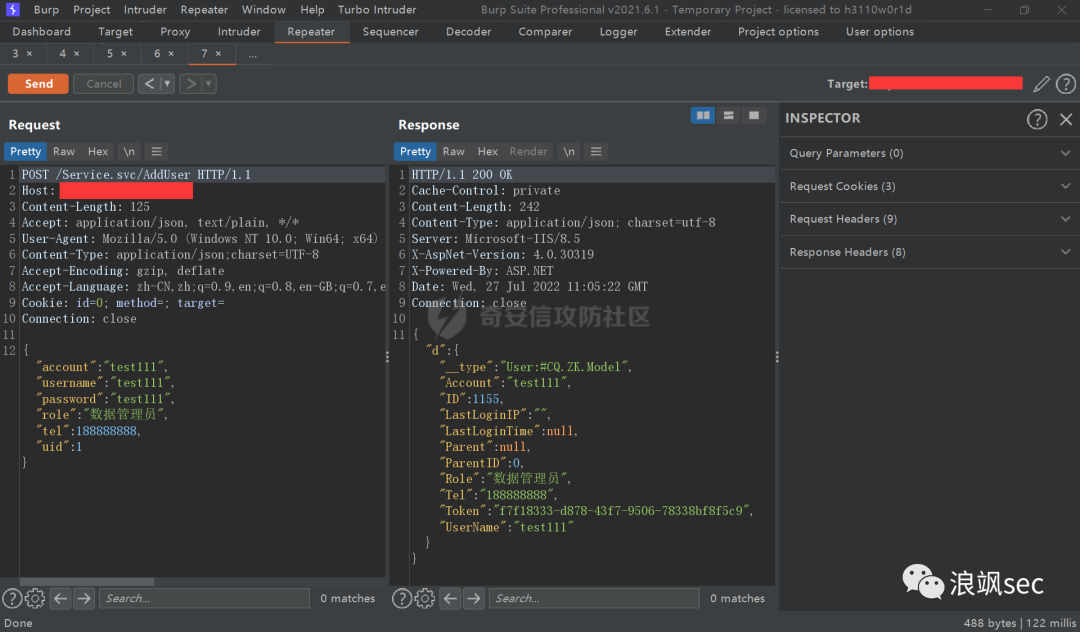The height and width of the screenshot is (632, 1080).
Task: Open back history dropdown arrow
Action: pos(167,84)
